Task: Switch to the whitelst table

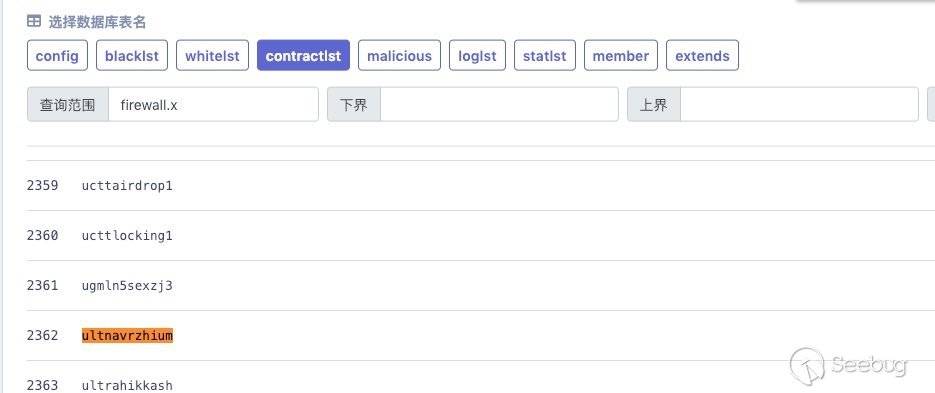Action: click(x=212, y=55)
